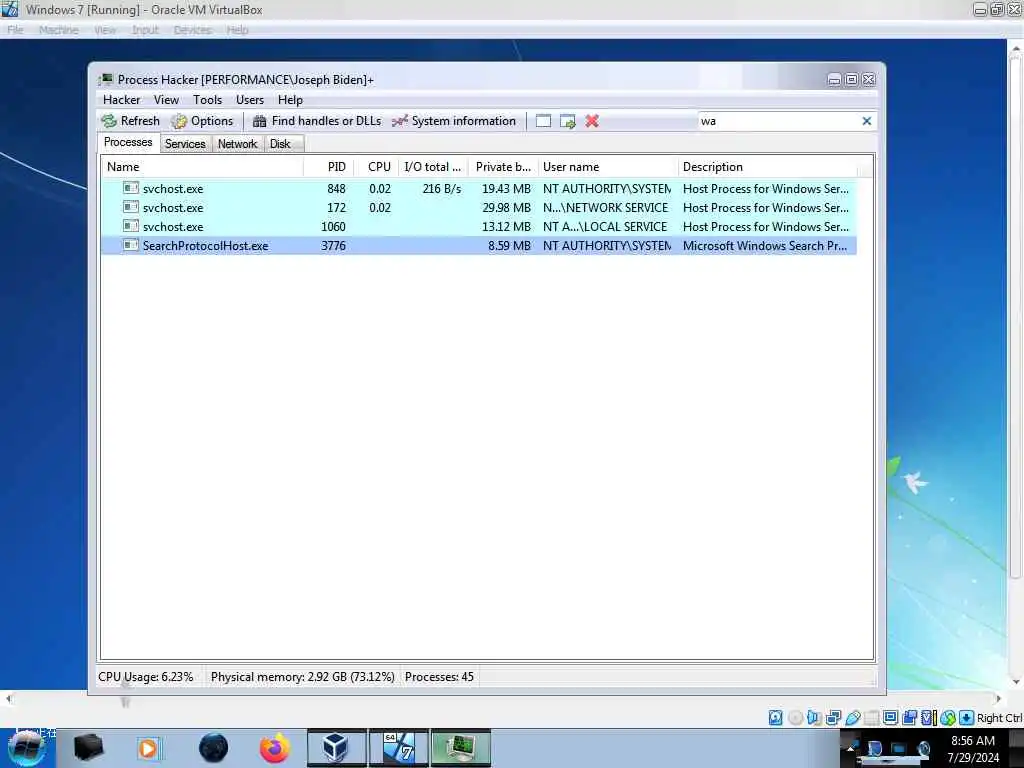Clear the search box with blue X
The width and height of the screenshot is (1024, 768).
tap(867, 121)
